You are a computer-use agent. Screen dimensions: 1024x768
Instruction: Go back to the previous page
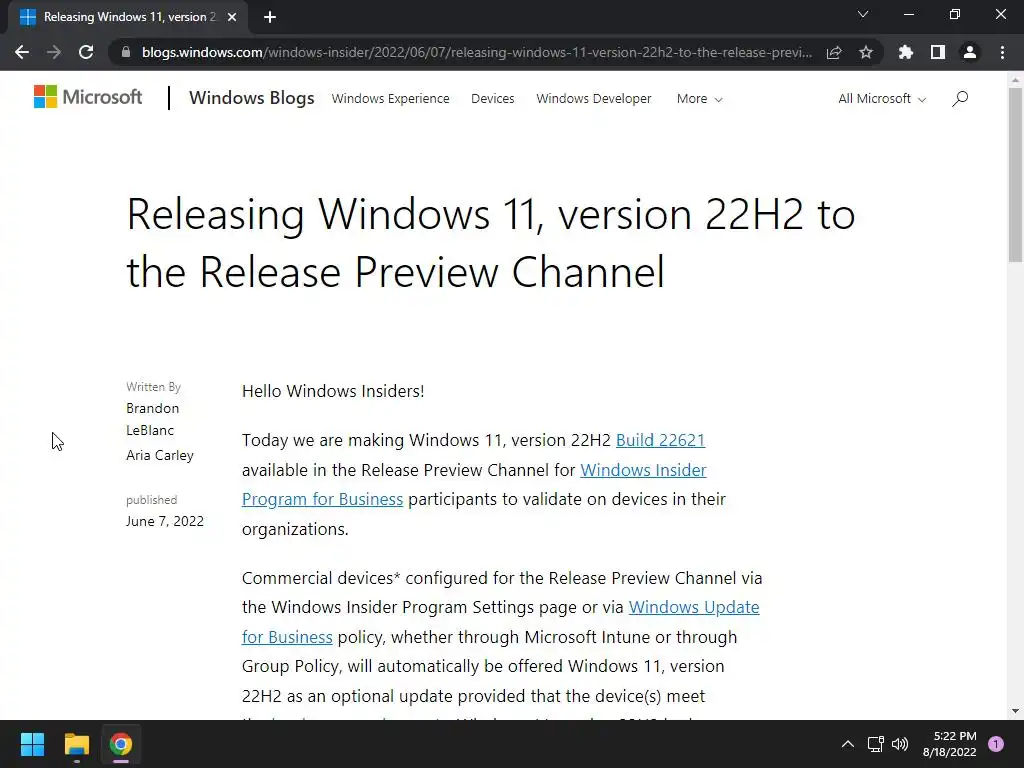[22, 52]
